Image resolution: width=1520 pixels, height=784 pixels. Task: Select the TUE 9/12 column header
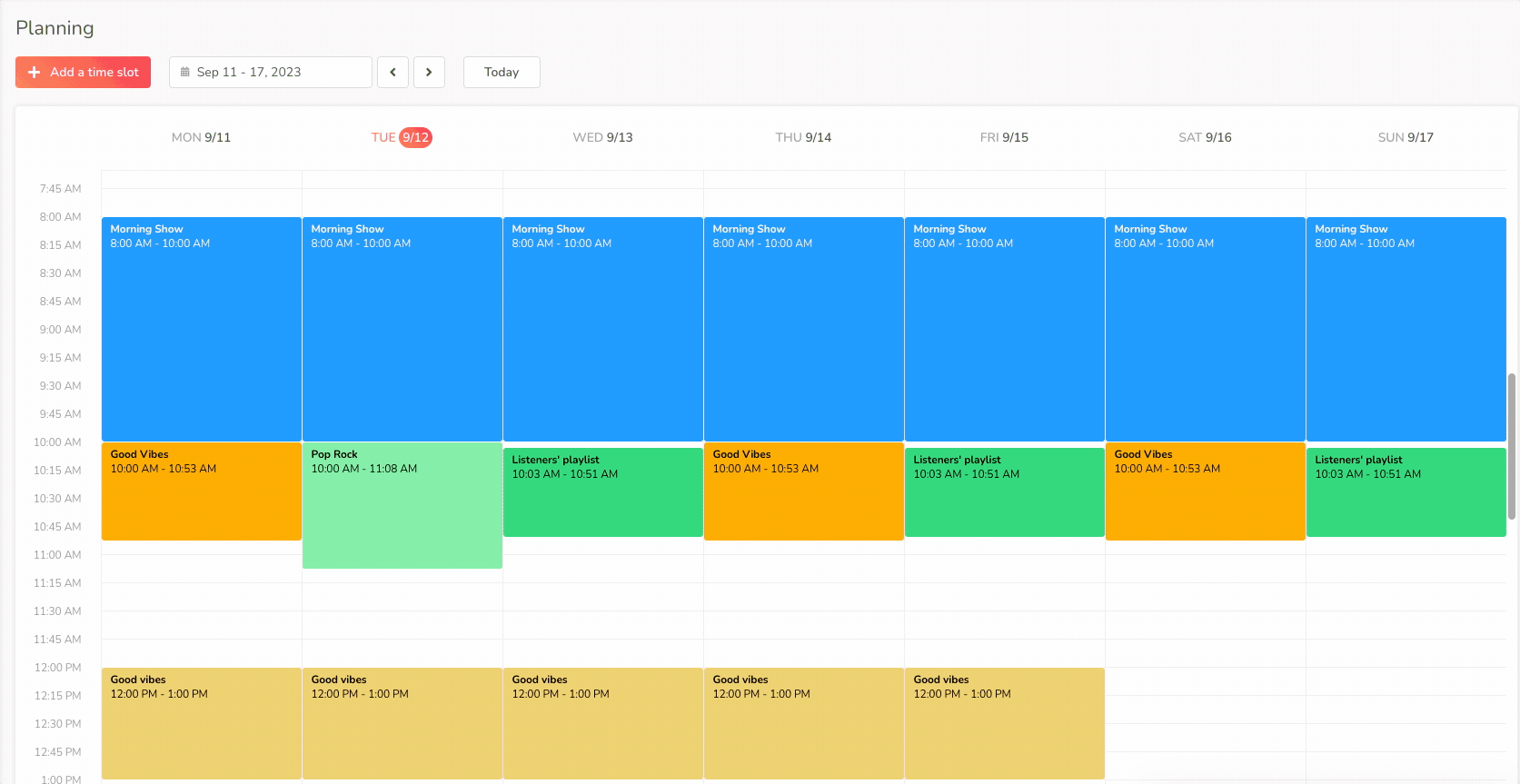pyautogui.click(x=402, y=137)
